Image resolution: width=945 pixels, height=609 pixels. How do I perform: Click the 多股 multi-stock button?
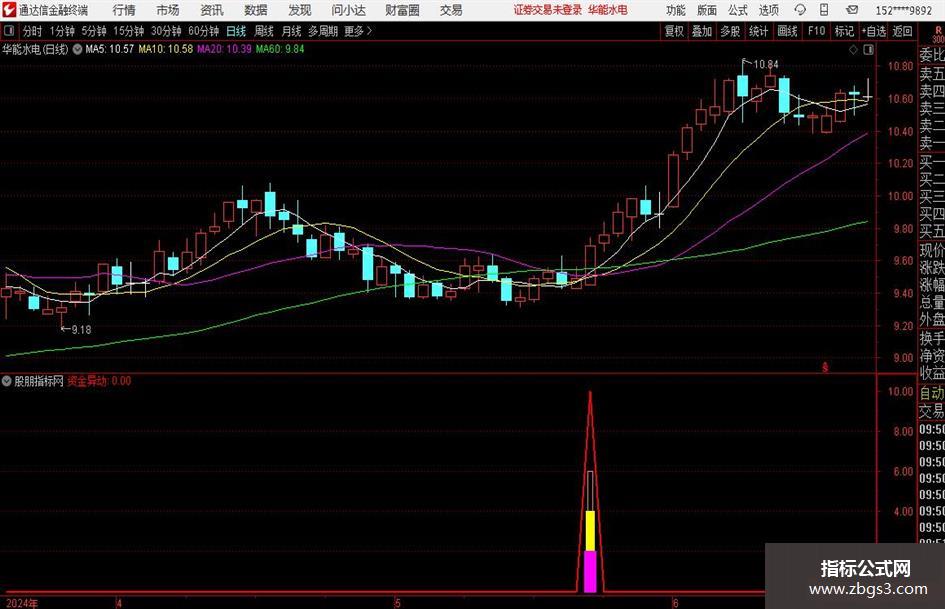click(x=730, y=31)
